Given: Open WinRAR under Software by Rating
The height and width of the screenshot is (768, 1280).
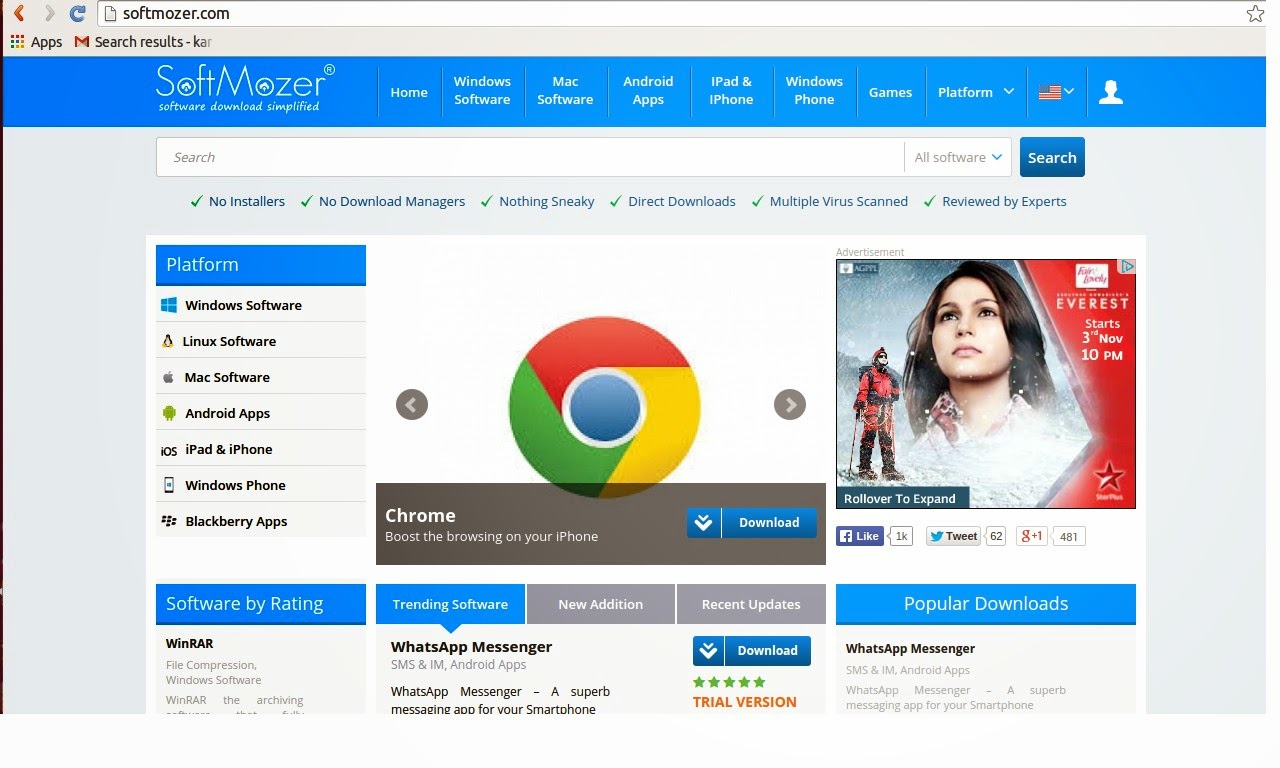Looking at the screenshot, I should tap(190, 643).
